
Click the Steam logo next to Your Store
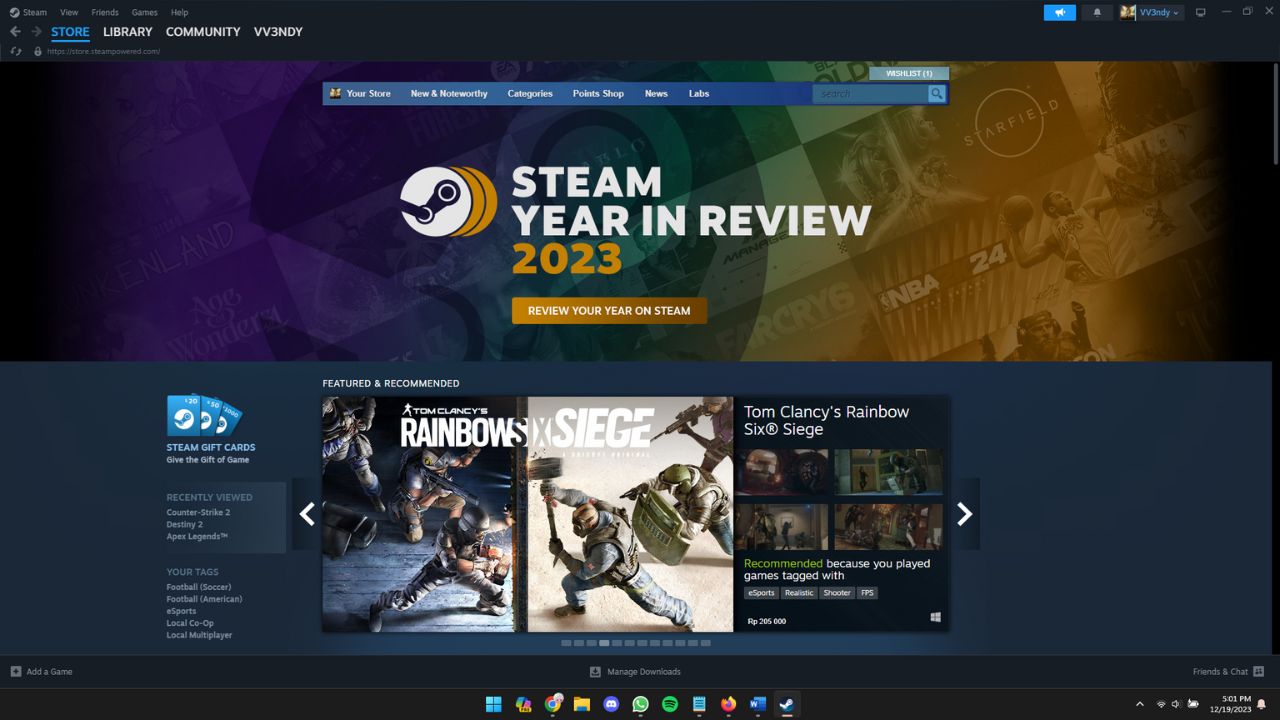tap(335, 93)
